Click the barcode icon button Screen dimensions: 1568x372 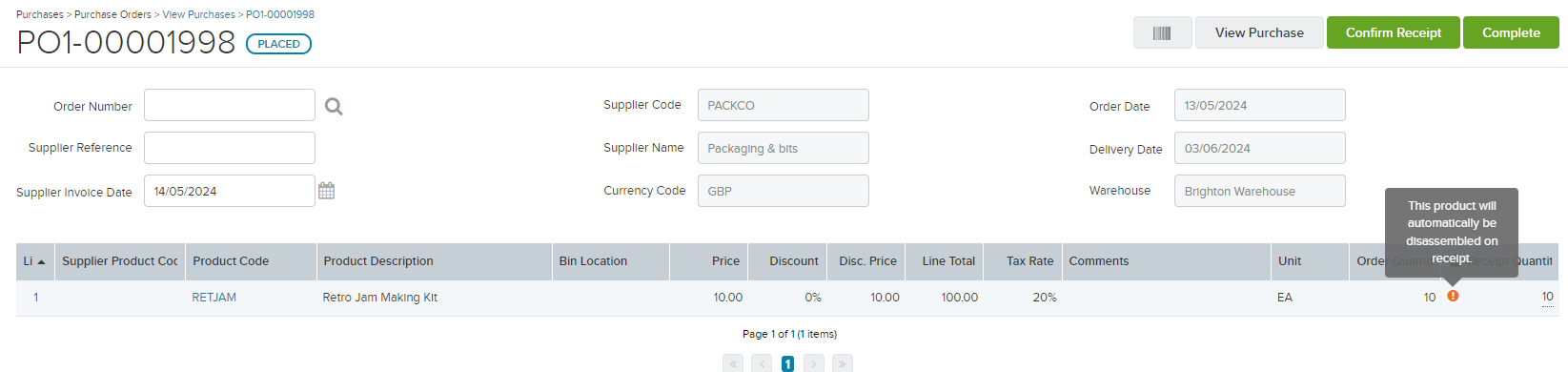click(x=1162, y=32)
